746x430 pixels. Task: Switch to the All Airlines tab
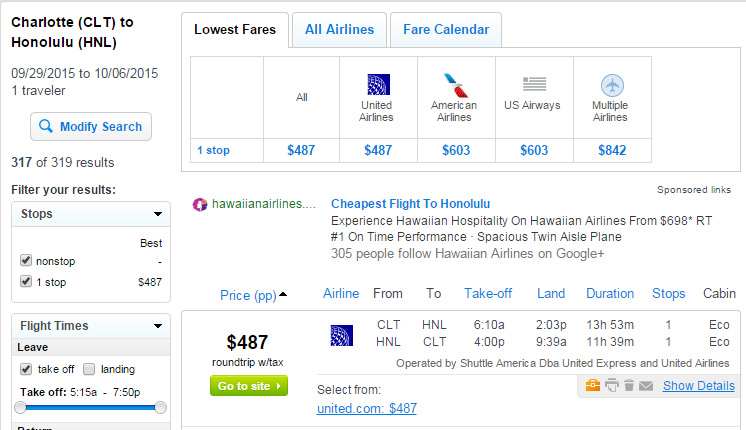339,29
